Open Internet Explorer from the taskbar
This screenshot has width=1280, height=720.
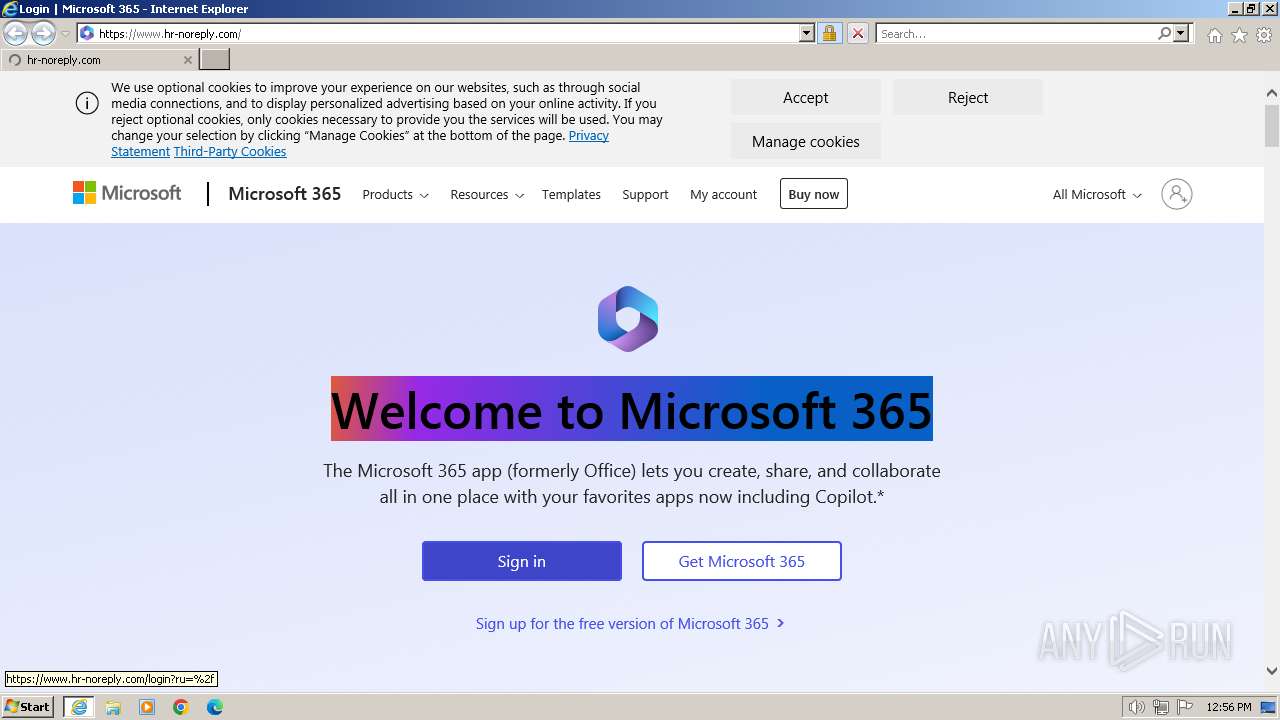coord(78,707)
